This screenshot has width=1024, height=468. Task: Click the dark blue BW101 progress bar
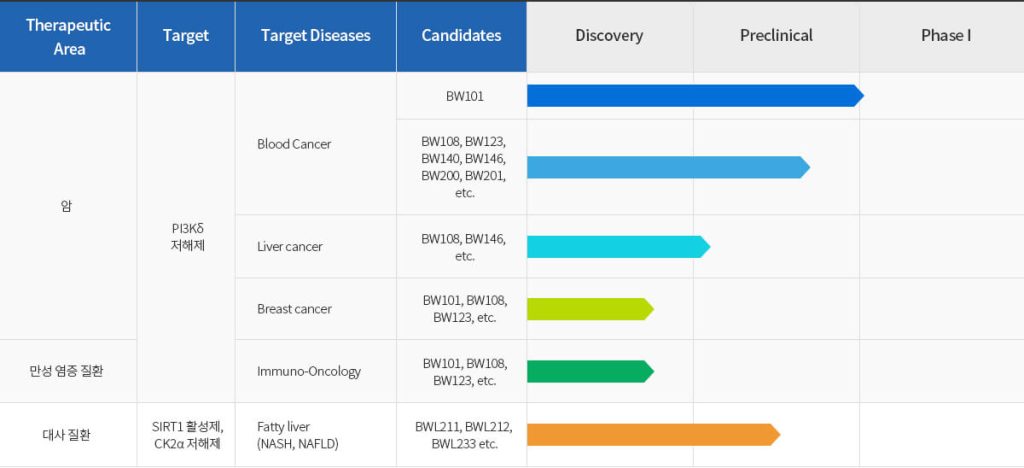click(695, 95)
